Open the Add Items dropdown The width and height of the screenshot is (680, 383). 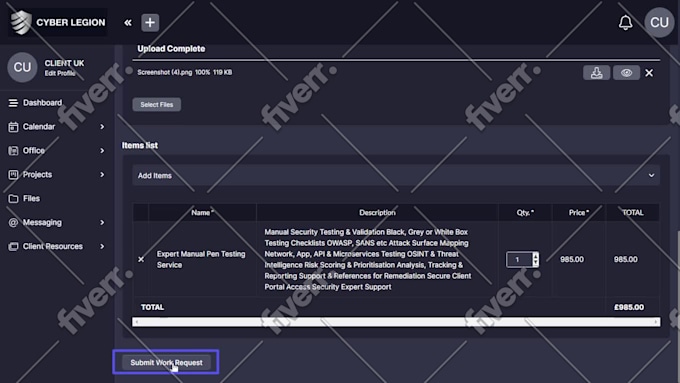click(396, 175)
